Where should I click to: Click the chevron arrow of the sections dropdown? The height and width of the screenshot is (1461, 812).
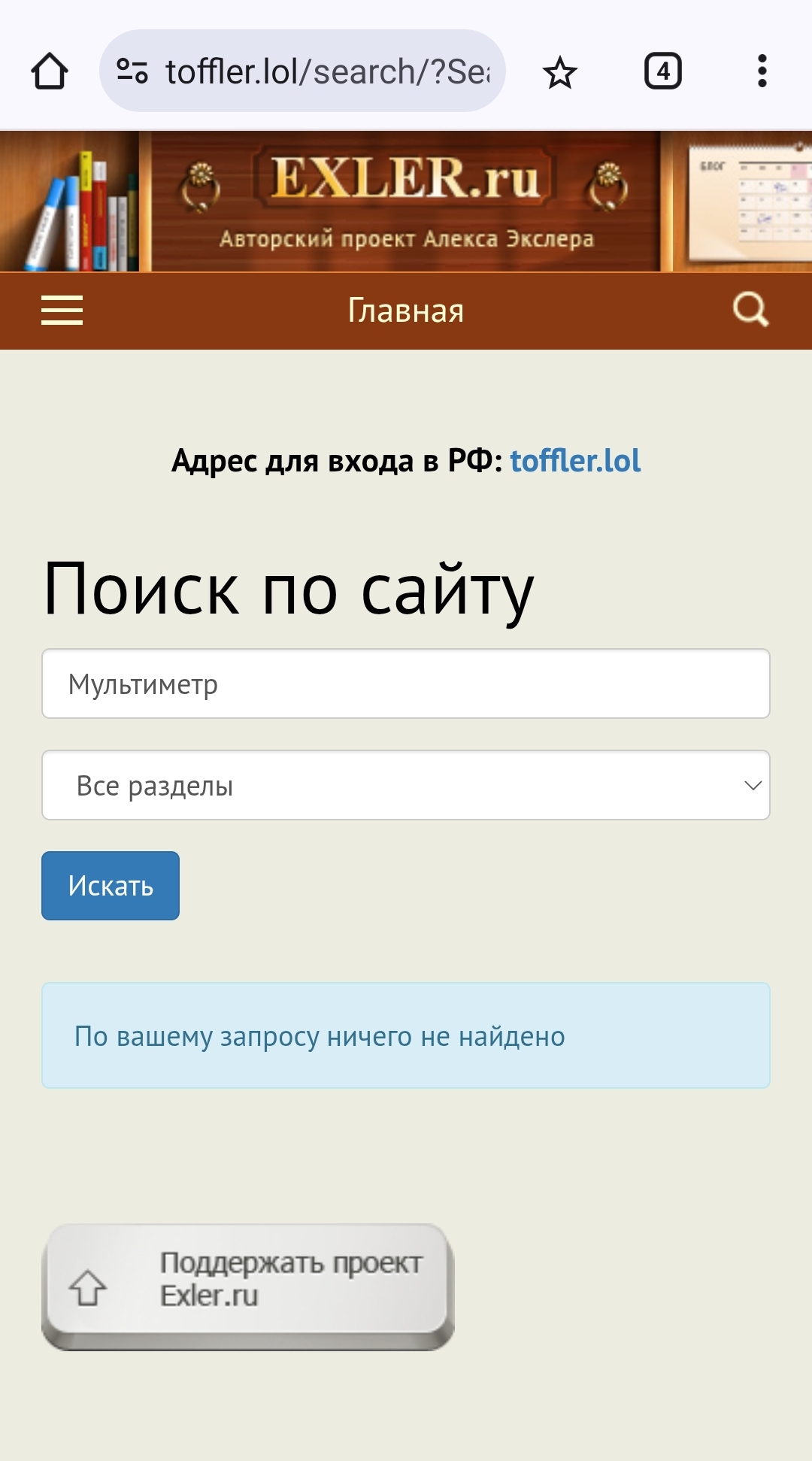point(753,785)
